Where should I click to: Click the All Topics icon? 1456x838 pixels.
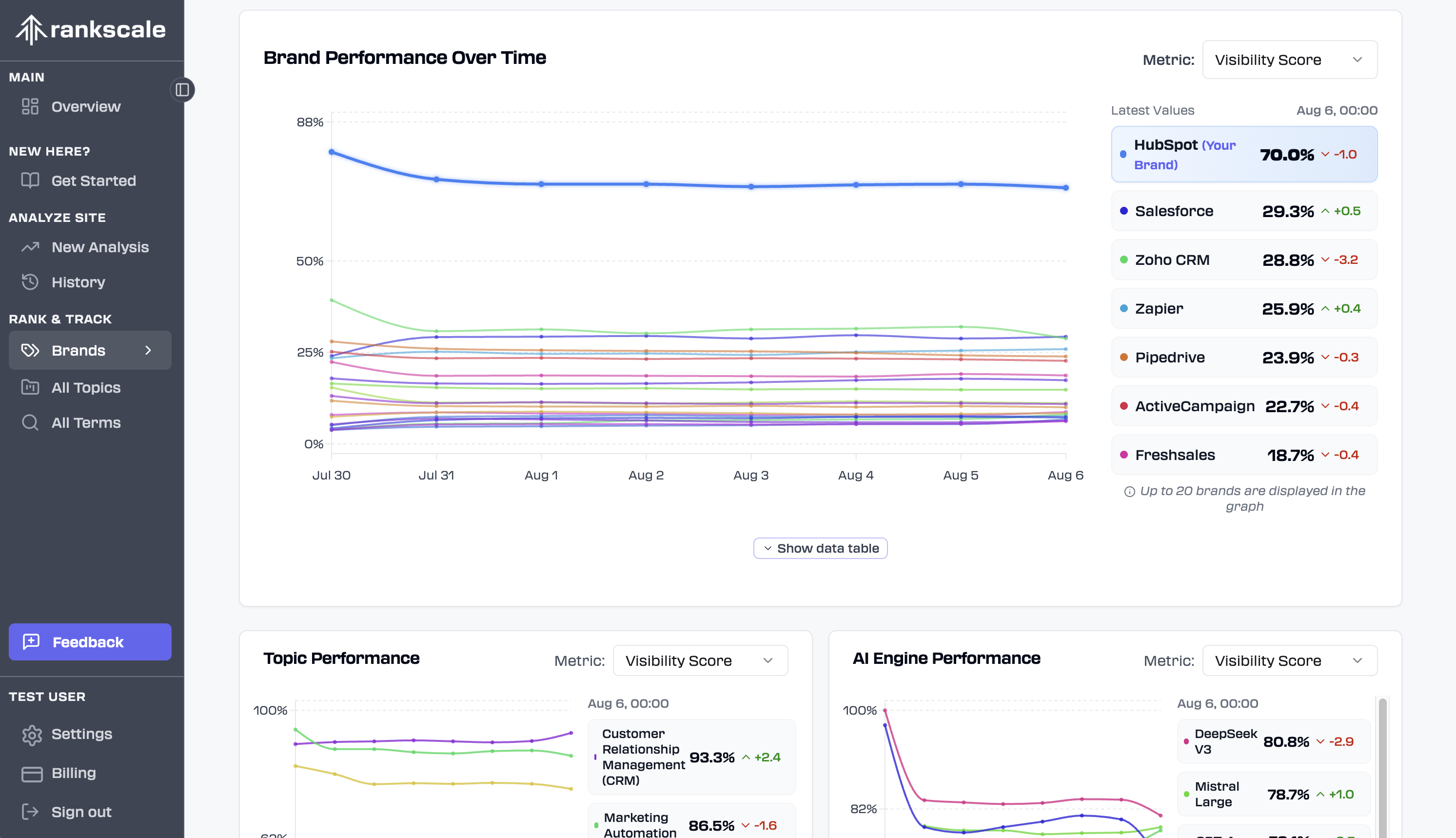[30, 387]
